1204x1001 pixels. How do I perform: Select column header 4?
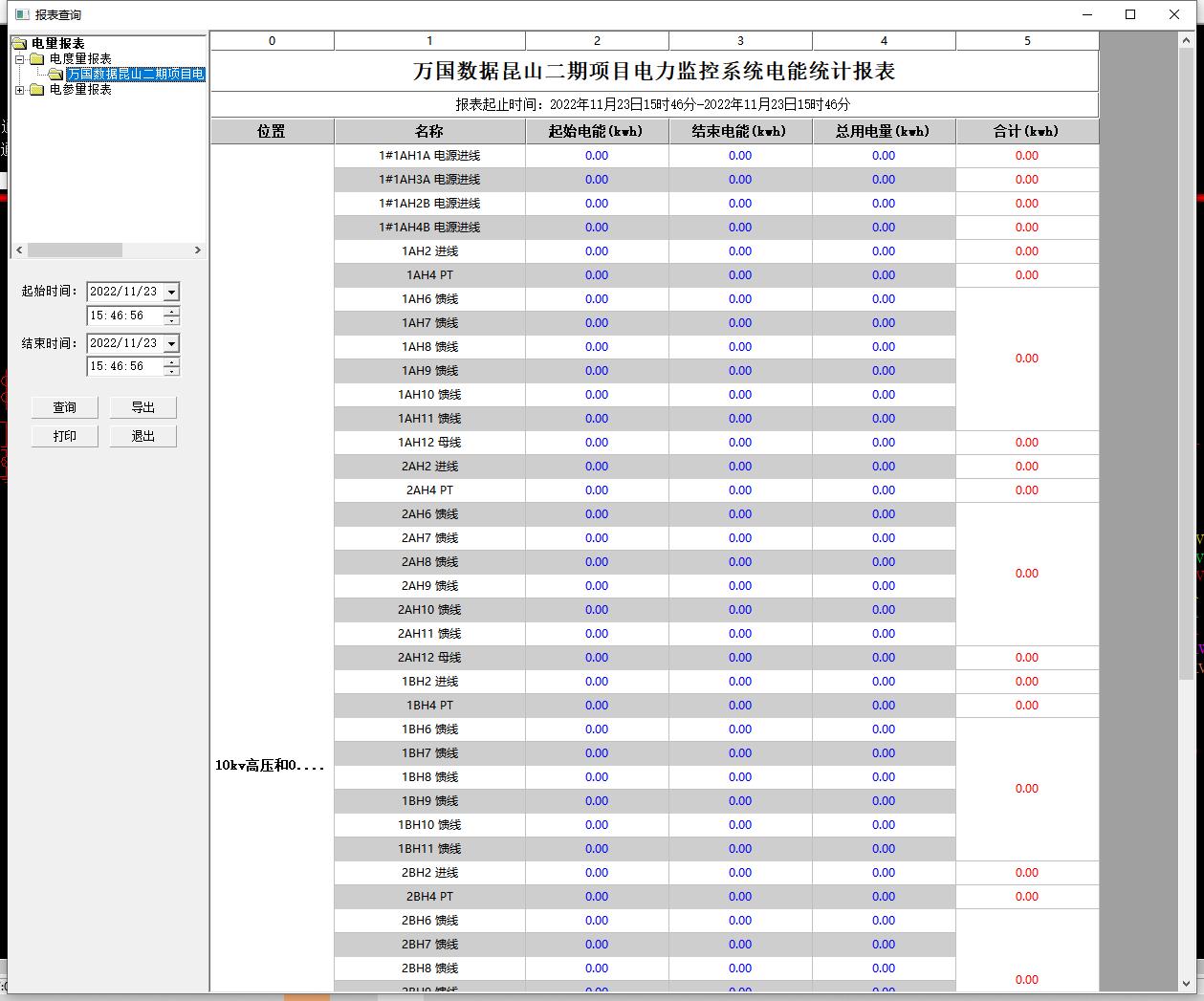[885, 41]
